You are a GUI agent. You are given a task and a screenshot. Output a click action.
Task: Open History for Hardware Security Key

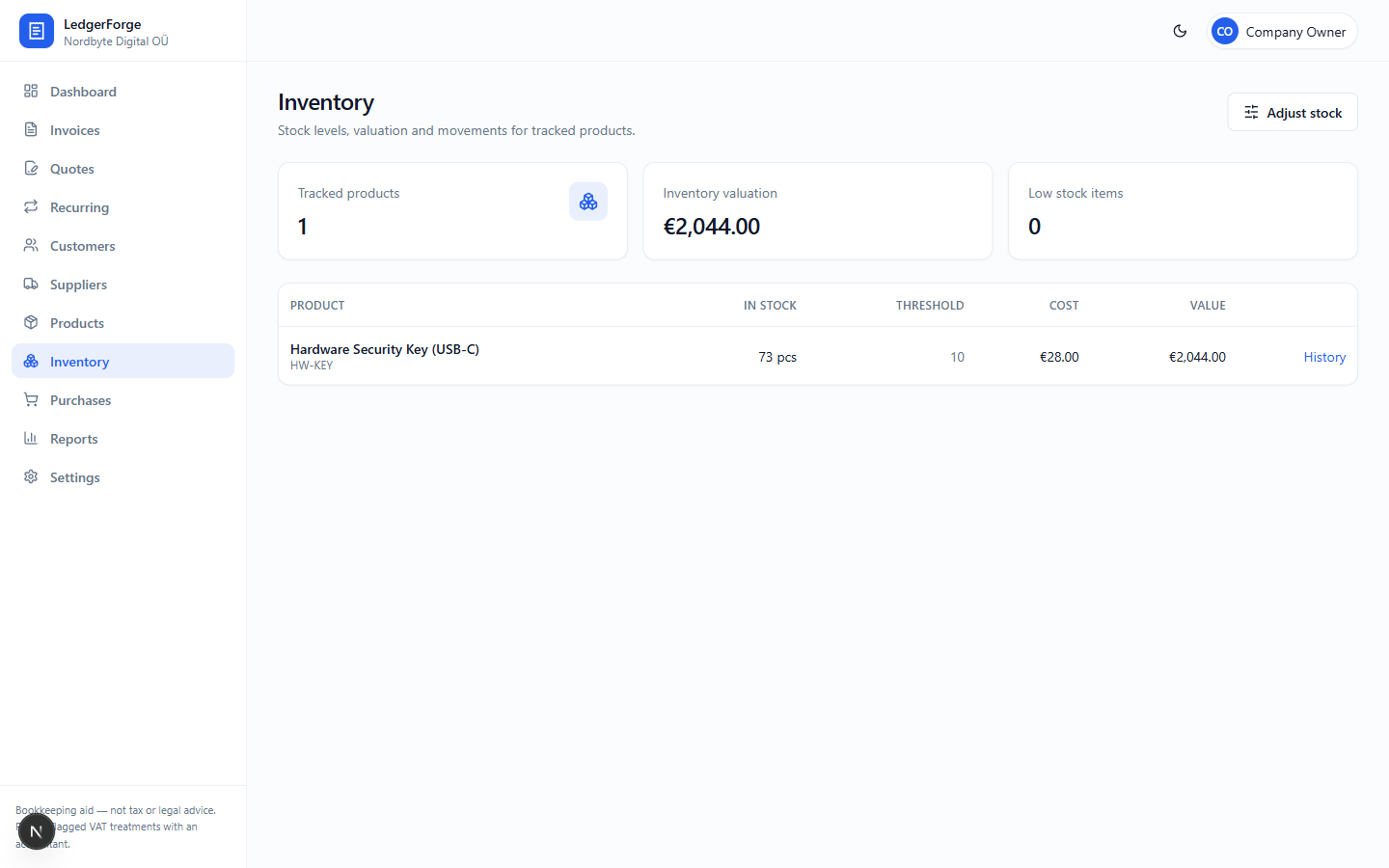1324,357
